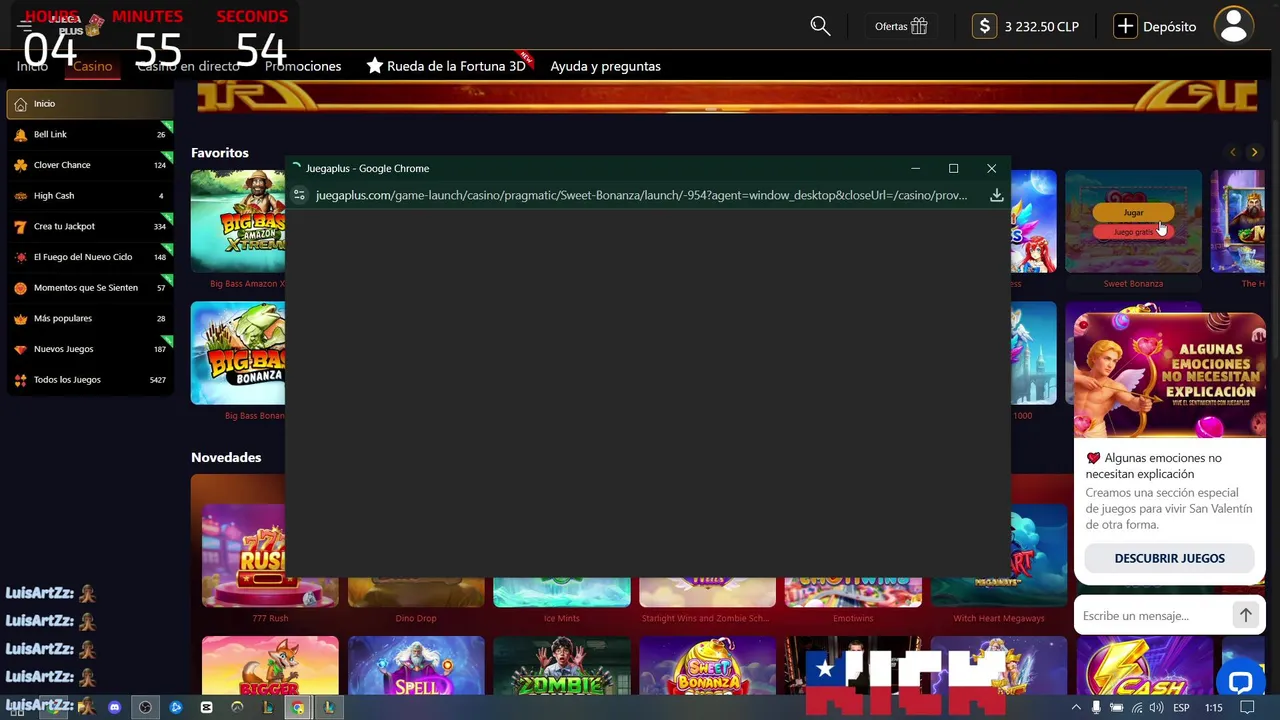Screen dimensions: 1280x720
Task: Open CapCut from the taskbar
Action: tap(206, 707)
